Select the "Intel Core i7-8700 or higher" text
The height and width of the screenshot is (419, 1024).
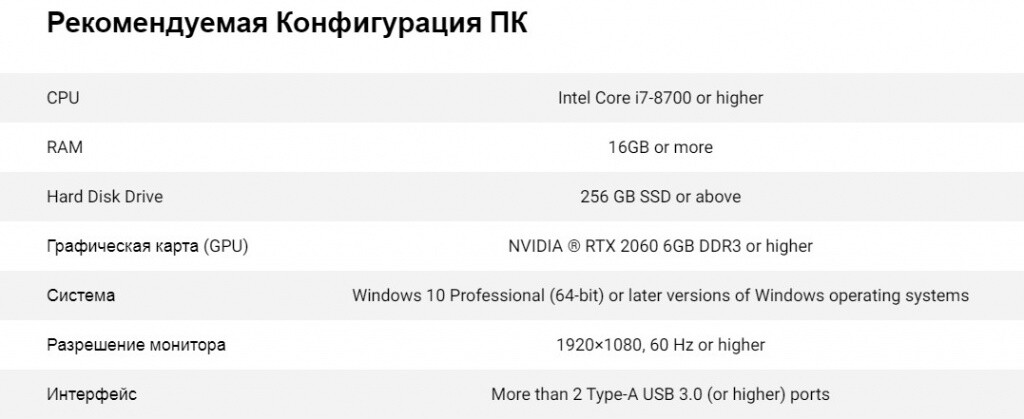click(x=660, y=98)
